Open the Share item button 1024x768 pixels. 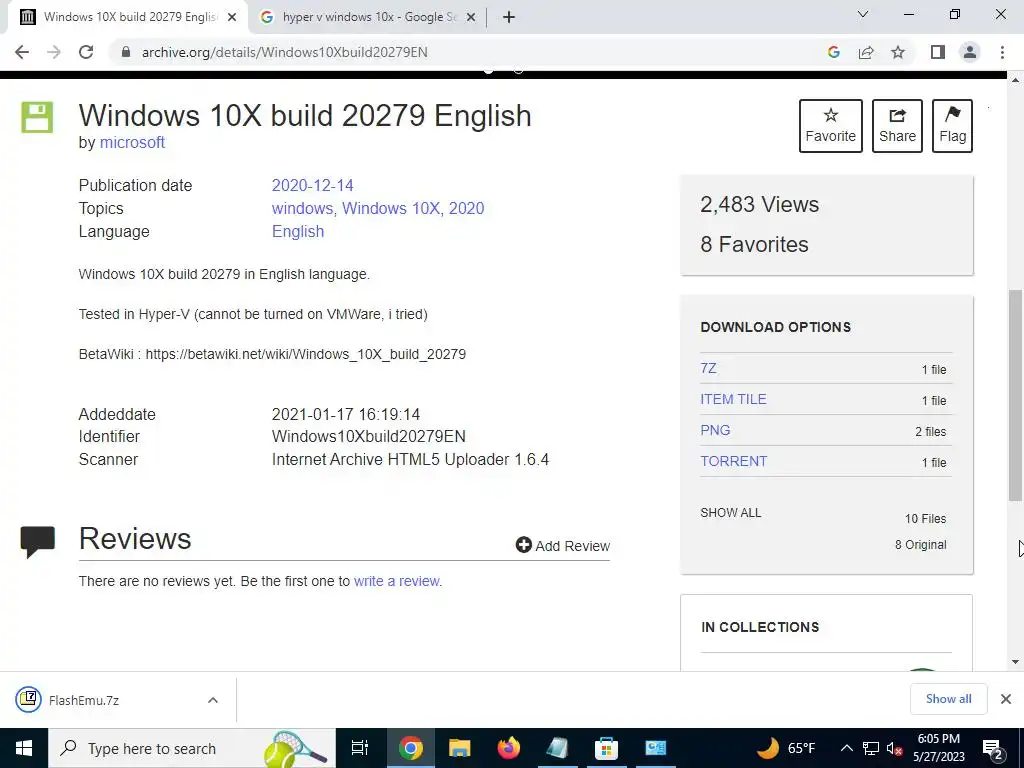(x=897, y=126)
